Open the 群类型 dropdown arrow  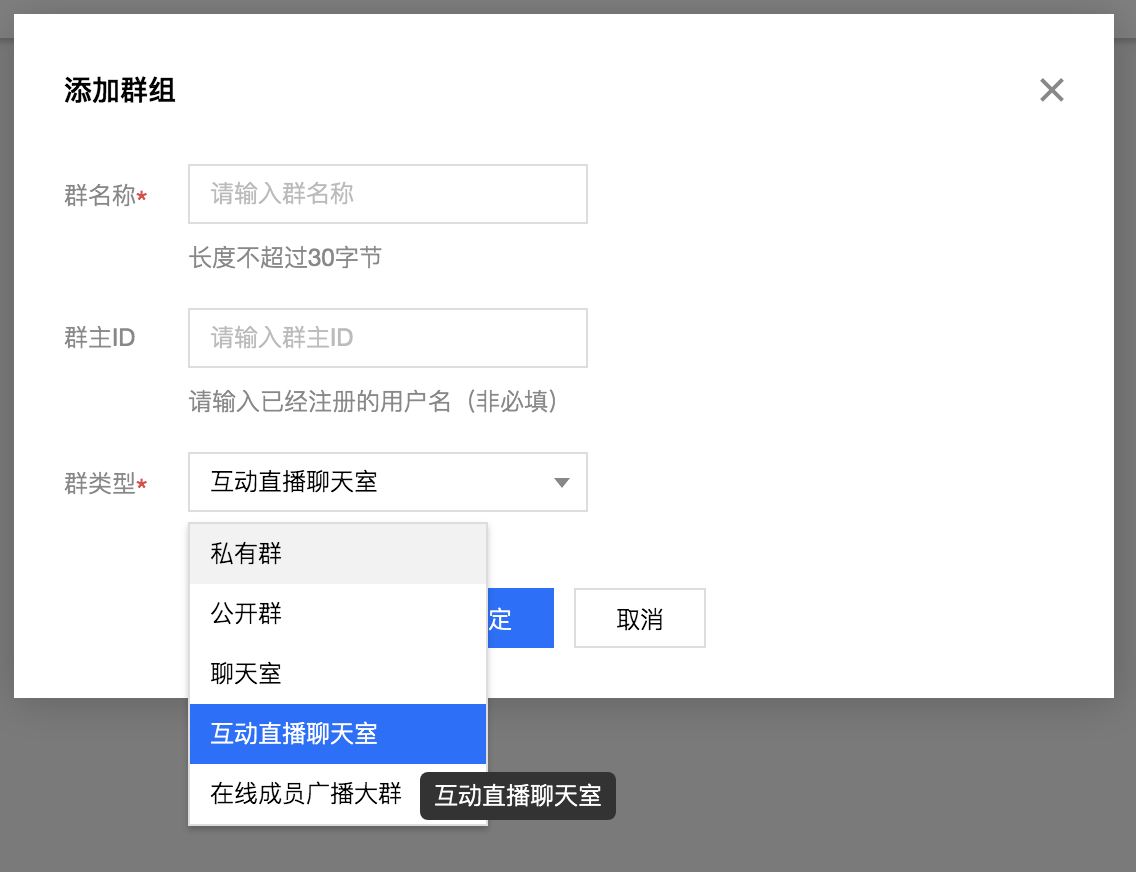click(561, 482)
